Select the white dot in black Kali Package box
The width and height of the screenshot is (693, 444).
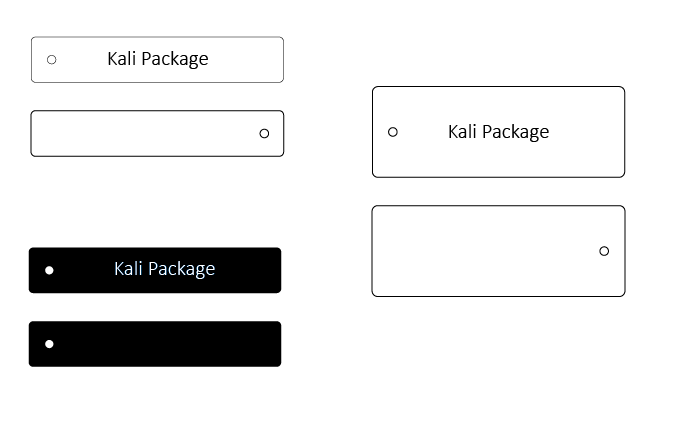(49, 270)
